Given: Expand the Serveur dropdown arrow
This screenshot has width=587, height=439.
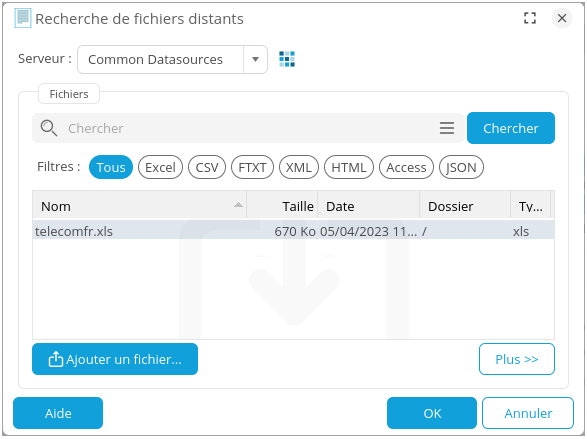Looking at the screenshot, I should 255,59.
